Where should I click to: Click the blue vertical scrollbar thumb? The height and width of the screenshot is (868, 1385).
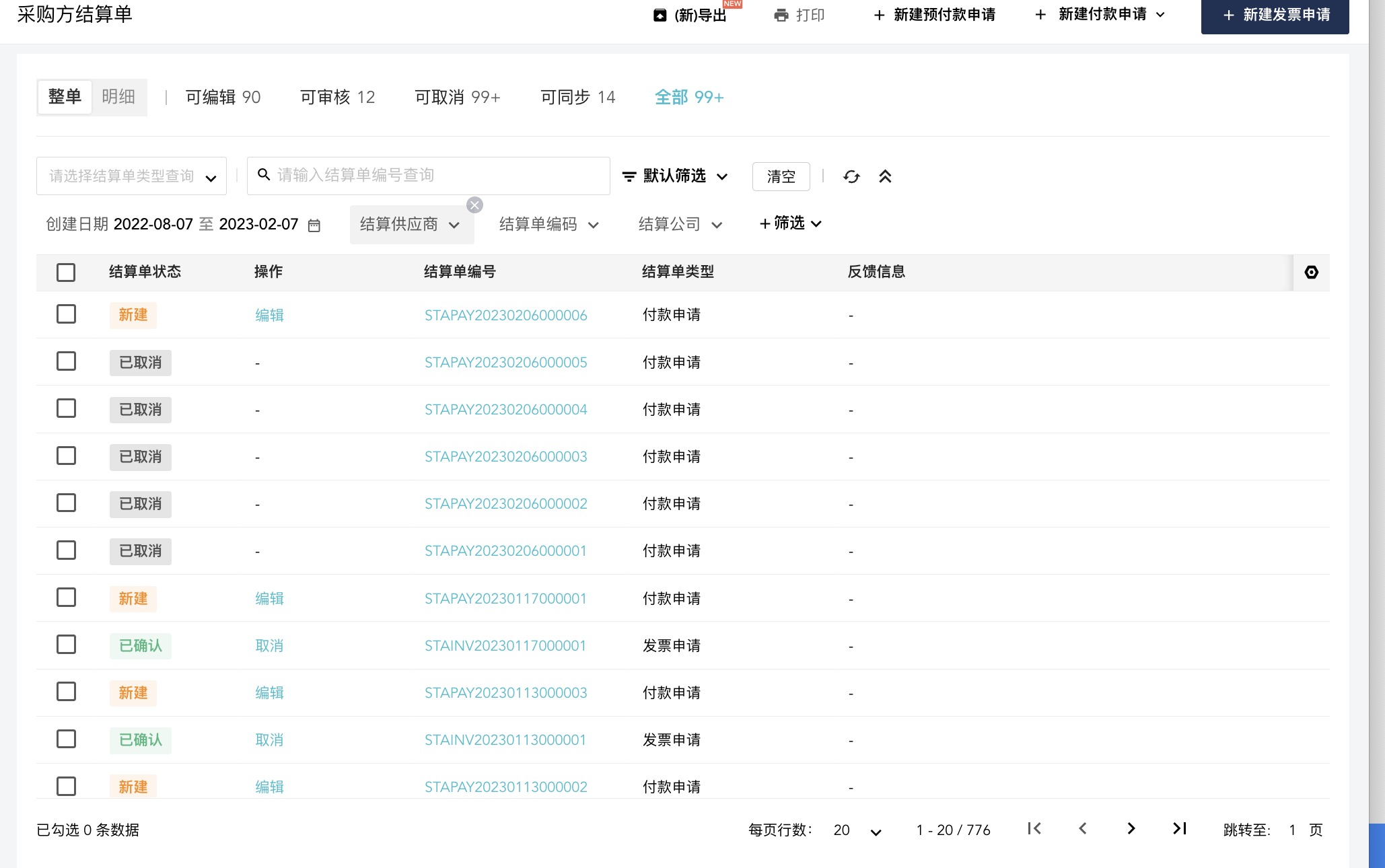[x=1376, y=845]
